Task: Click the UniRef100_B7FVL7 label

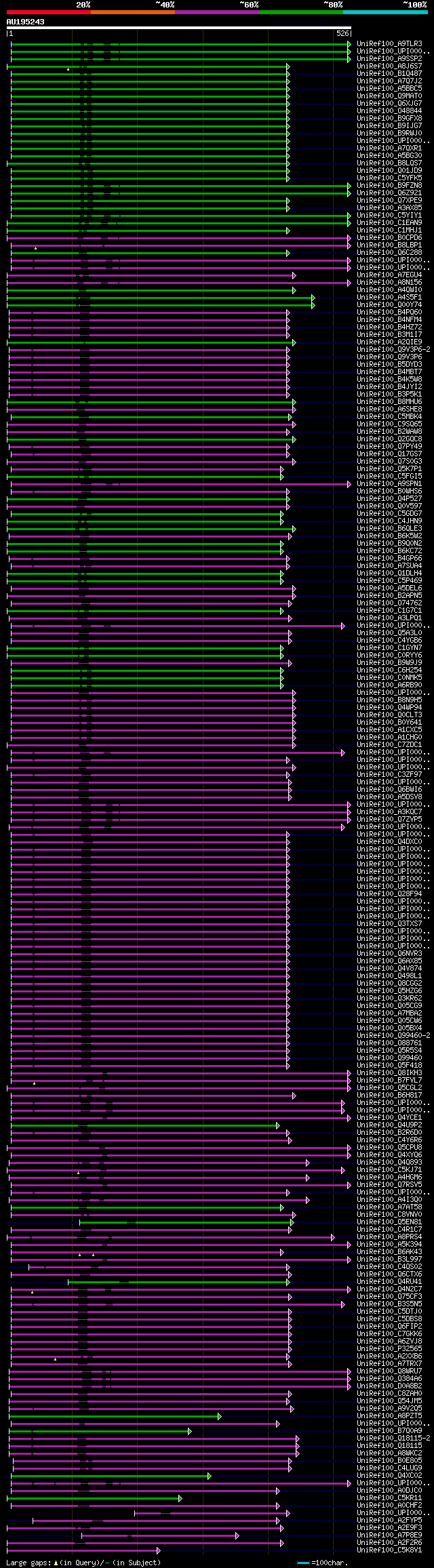Action: (x=389, y=1081)
